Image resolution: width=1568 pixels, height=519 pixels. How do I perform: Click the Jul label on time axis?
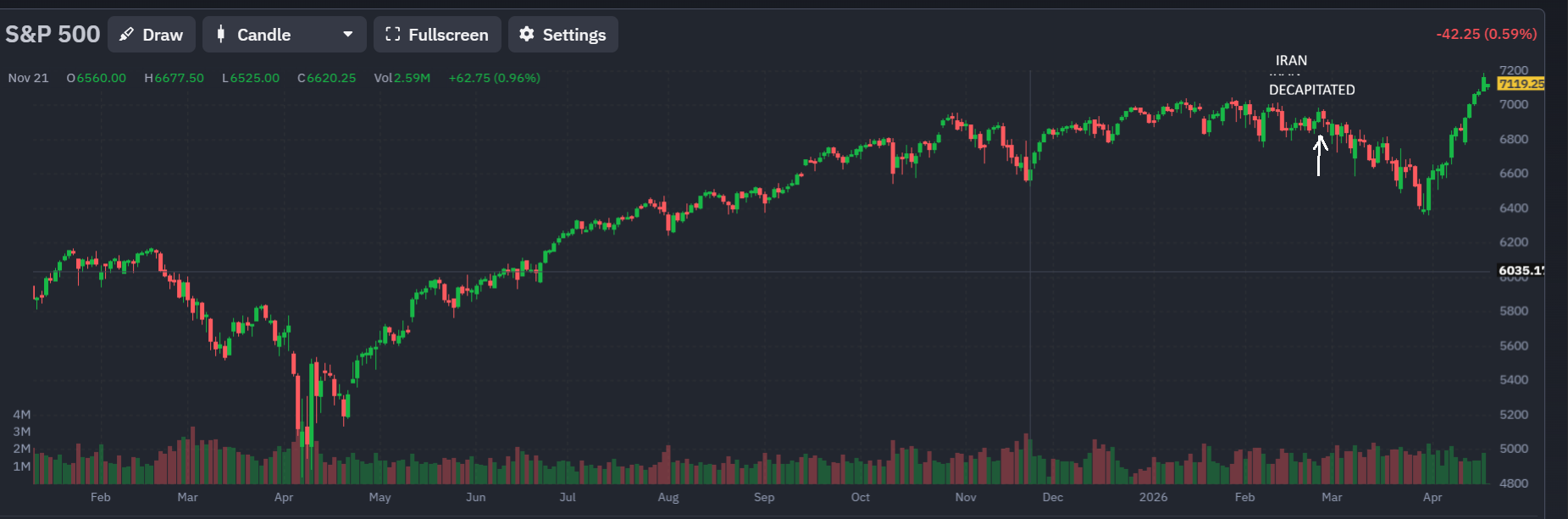(568, 497)
